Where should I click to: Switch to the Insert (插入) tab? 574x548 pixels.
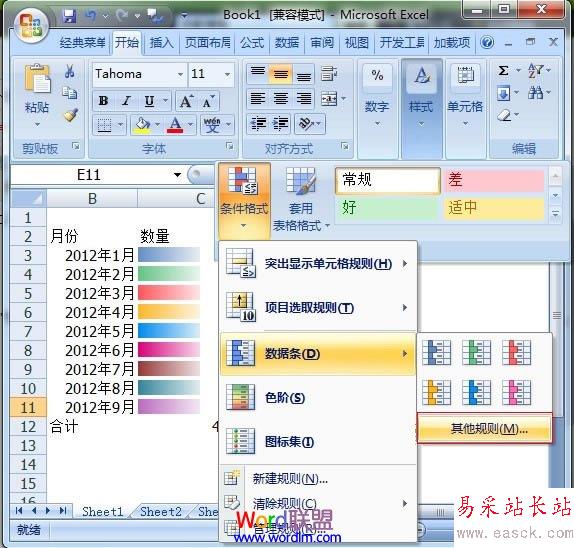click(161, 43)
